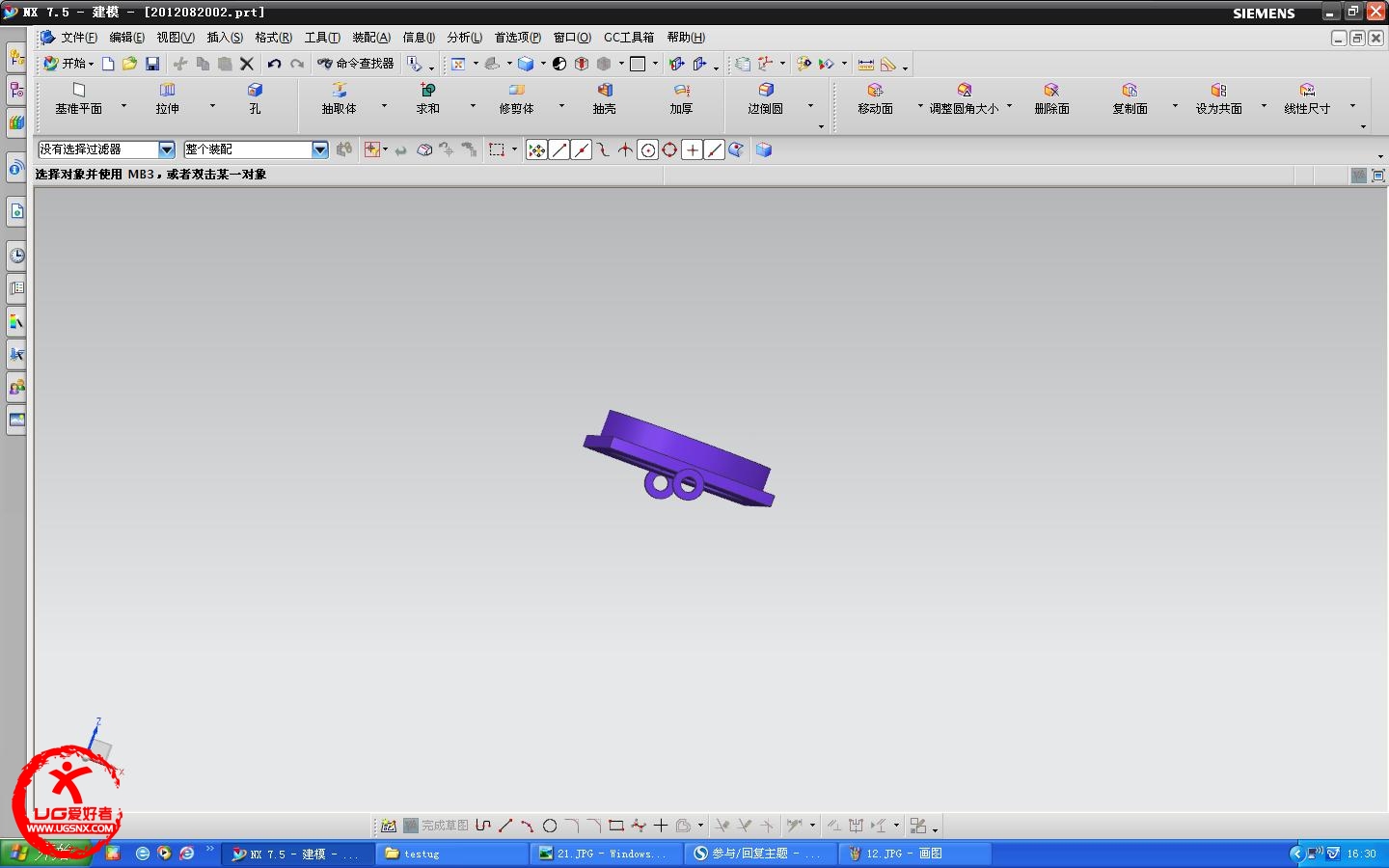The width and height of the screenshot is (1389, 868).
Task: Expand the 移动面 dropdown arrow
Action: (920, 106)
